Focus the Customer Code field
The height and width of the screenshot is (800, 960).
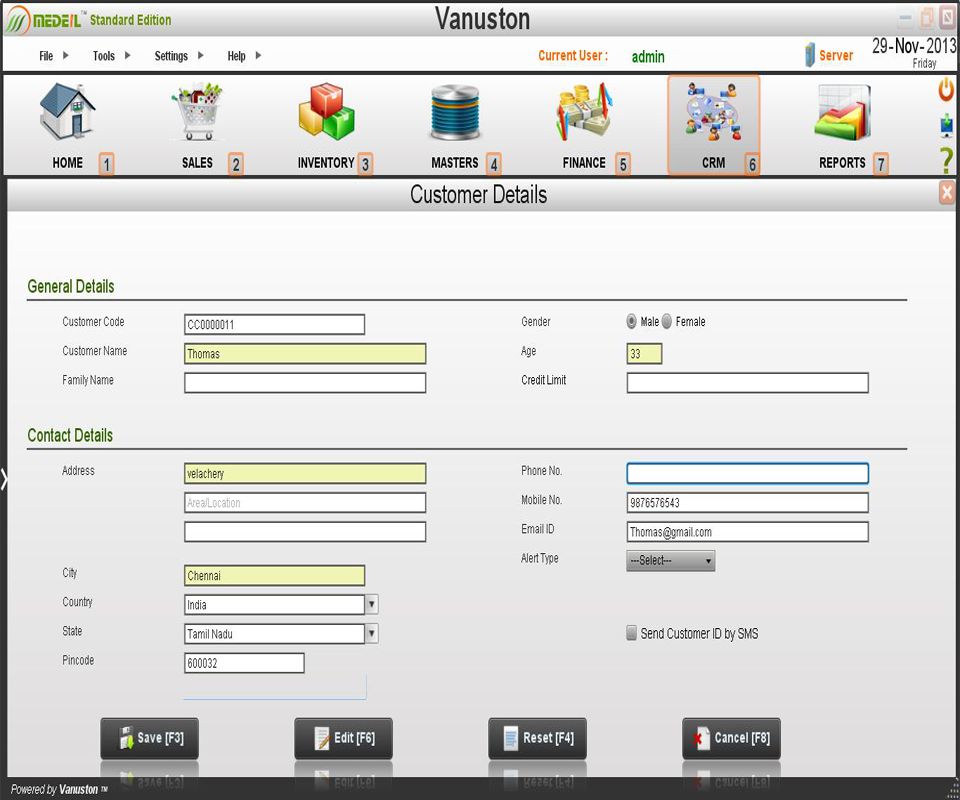(274, 324)
